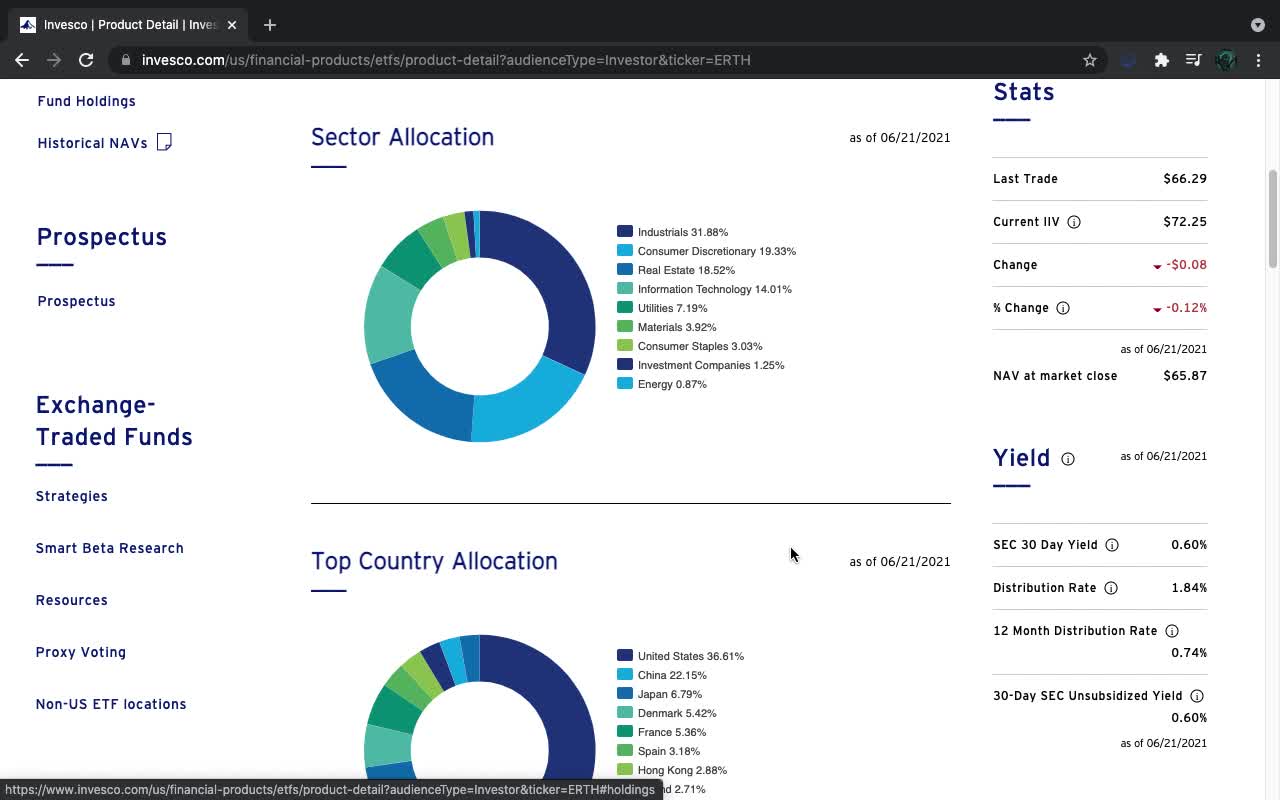Viewport: 1280px width, 800px height.
Task: Click the Change value -$0.08
Action: click(x=1186, y=265)
